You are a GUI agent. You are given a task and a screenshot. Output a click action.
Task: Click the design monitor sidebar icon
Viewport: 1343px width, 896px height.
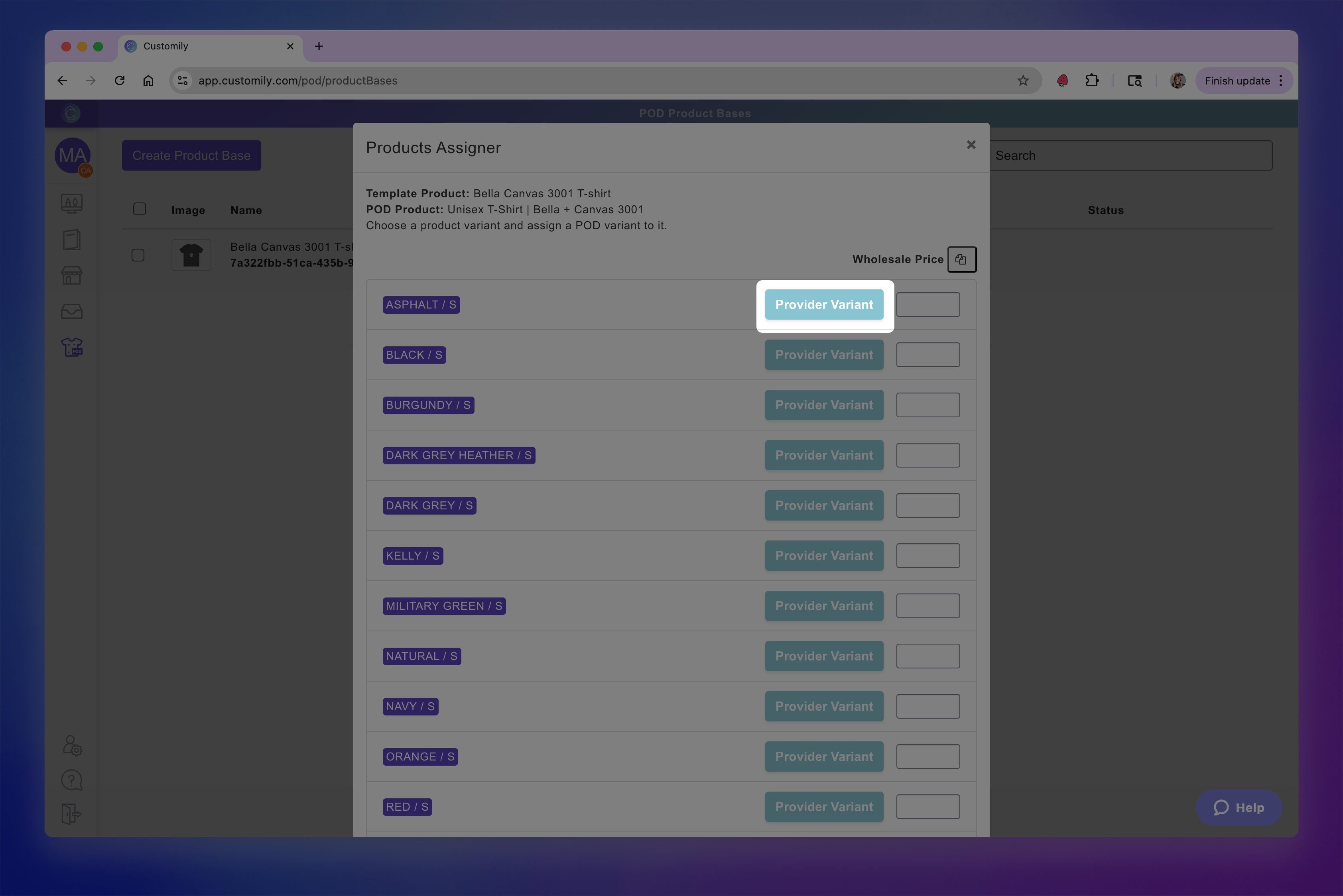point(72,203)
